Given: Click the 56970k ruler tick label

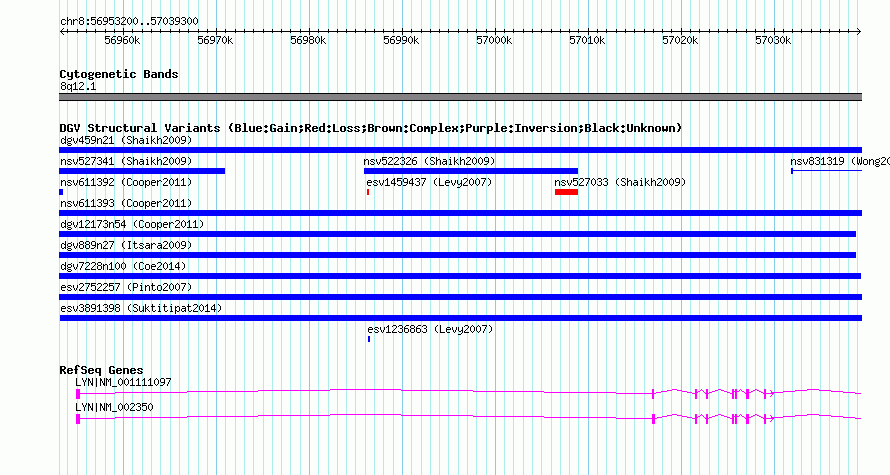Looking at the screenshot, I should (216, 41).
